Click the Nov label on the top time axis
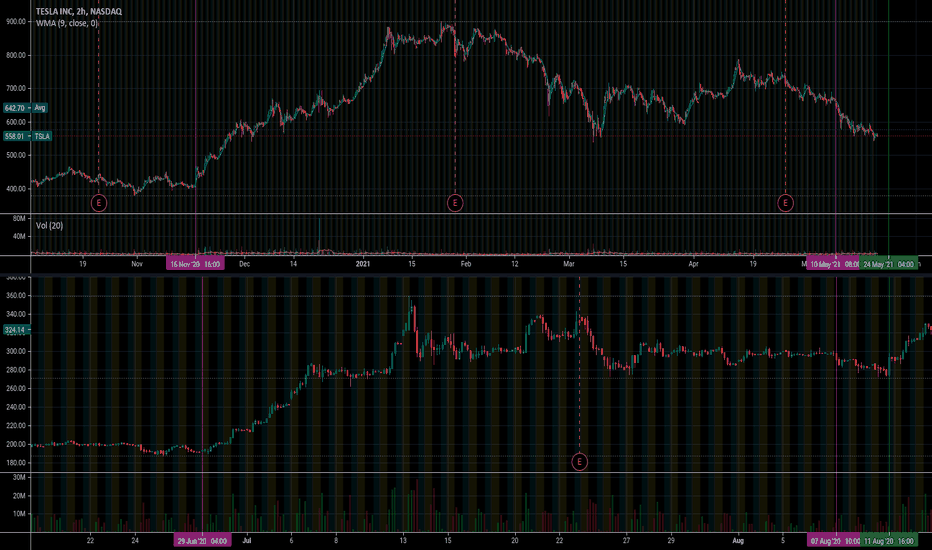Screen dimensions: 932x550 [137, 264]
